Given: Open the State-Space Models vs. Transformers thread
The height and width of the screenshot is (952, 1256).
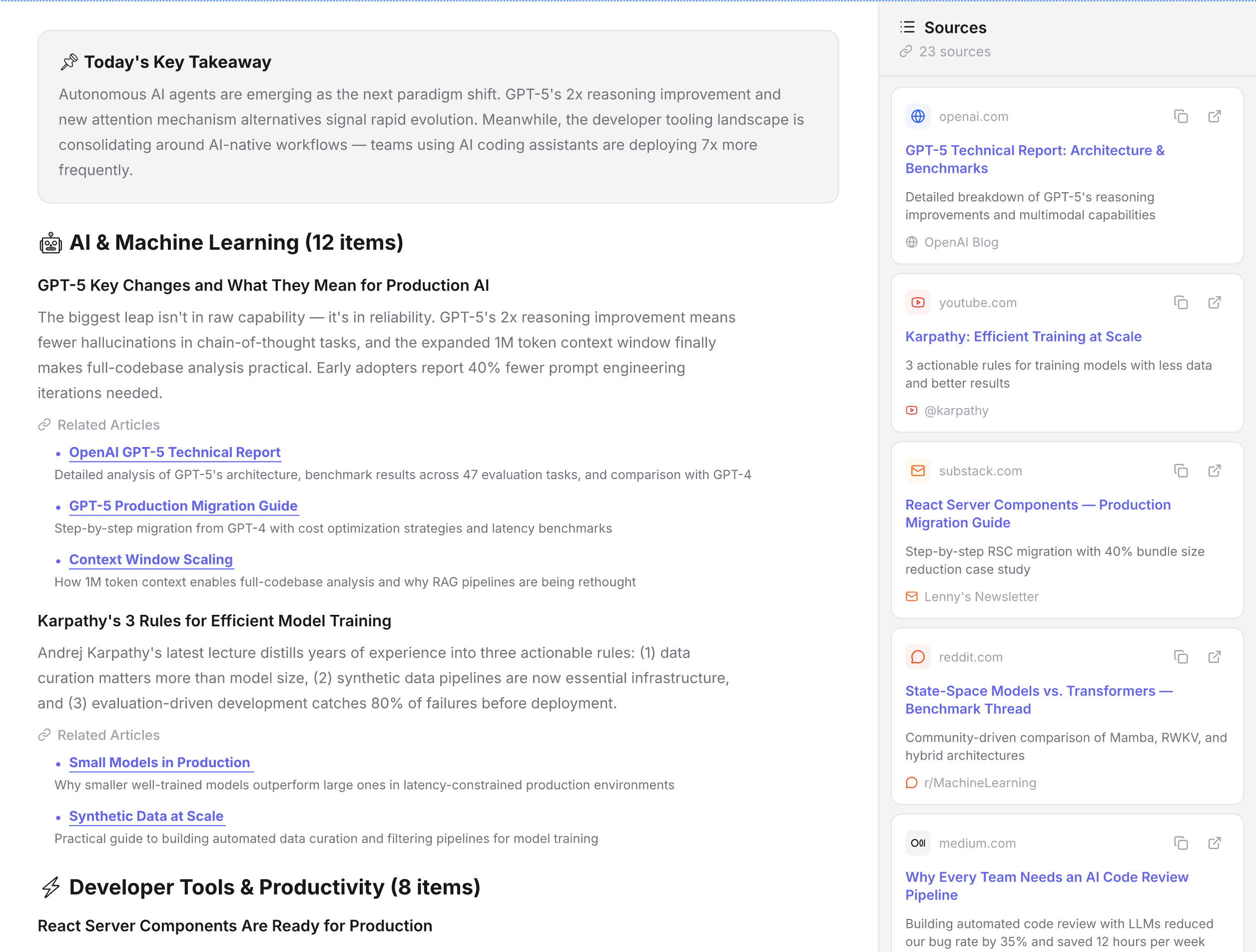Looking at the screenshot, I should point(1038,699).
